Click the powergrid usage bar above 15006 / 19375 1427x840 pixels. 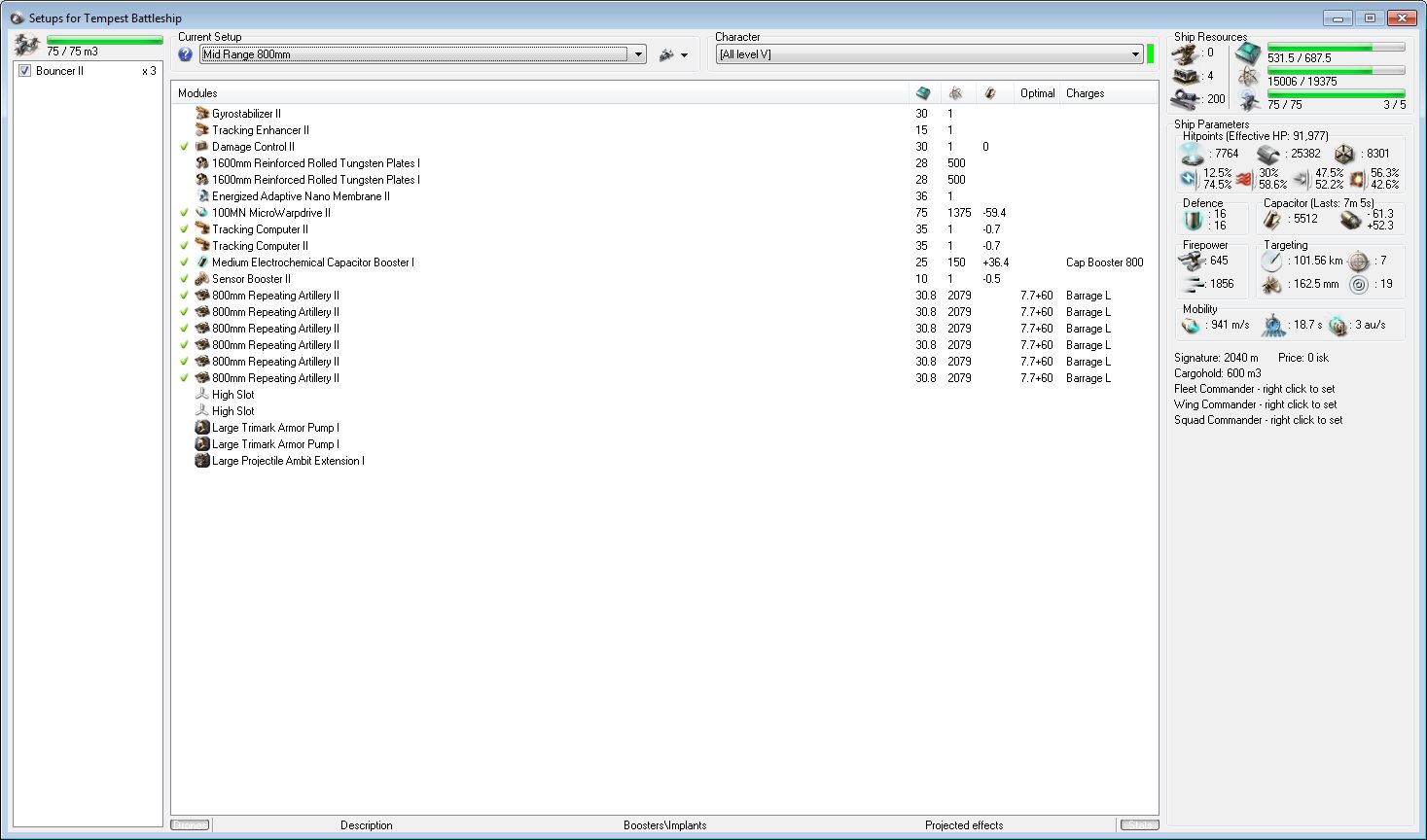(1336, 70)
